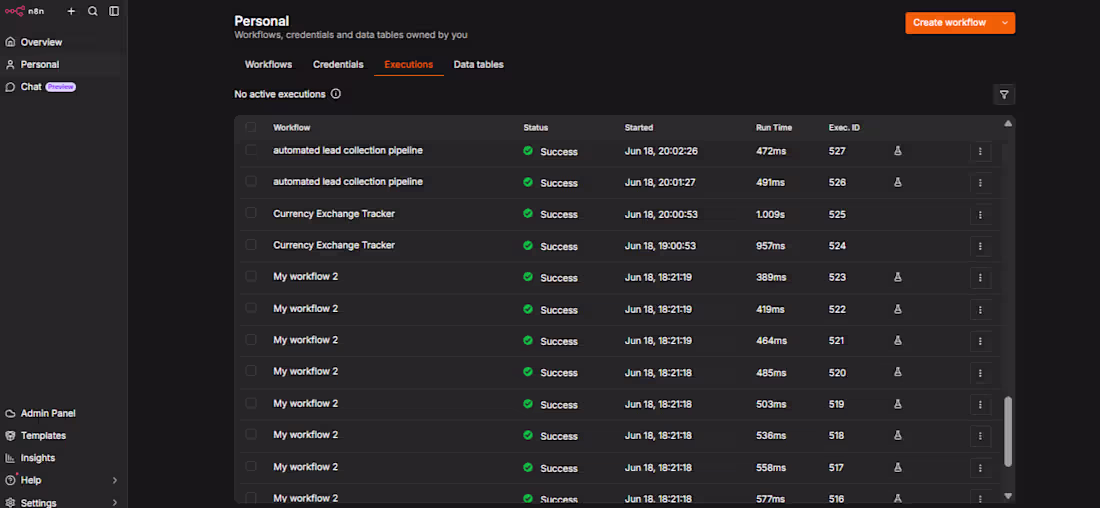Check the box for Currency Exchange Tracker 524

(250, 245)
